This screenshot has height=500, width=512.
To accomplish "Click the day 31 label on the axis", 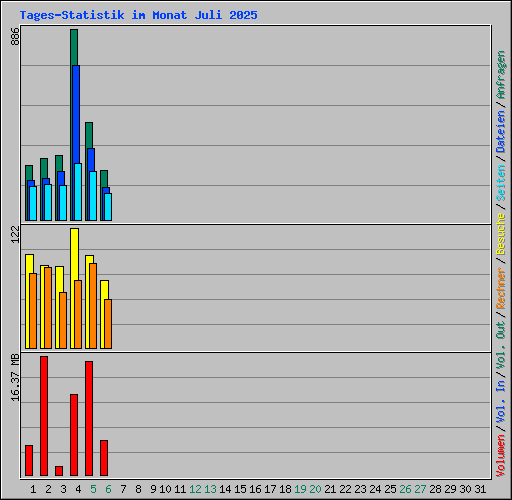I will click(480, 489).
